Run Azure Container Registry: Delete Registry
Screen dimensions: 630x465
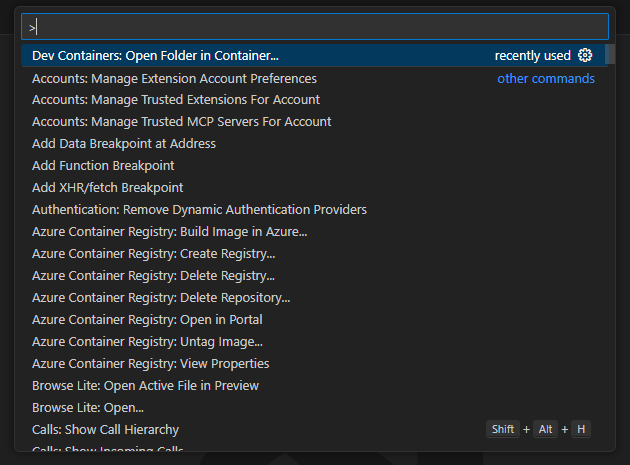pyautogui.click(x=313, y=276)
